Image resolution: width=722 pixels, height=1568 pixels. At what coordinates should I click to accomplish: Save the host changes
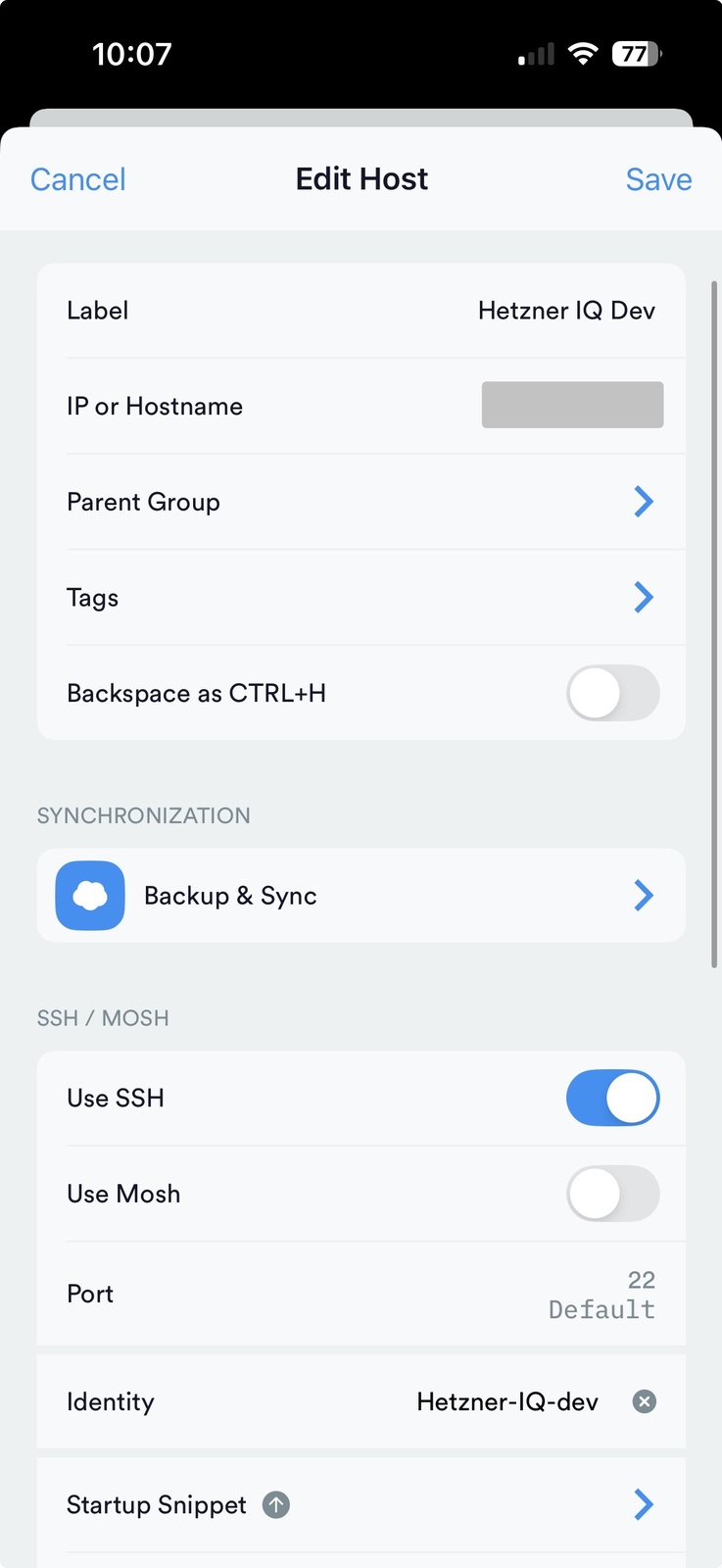tap(658, 179)
